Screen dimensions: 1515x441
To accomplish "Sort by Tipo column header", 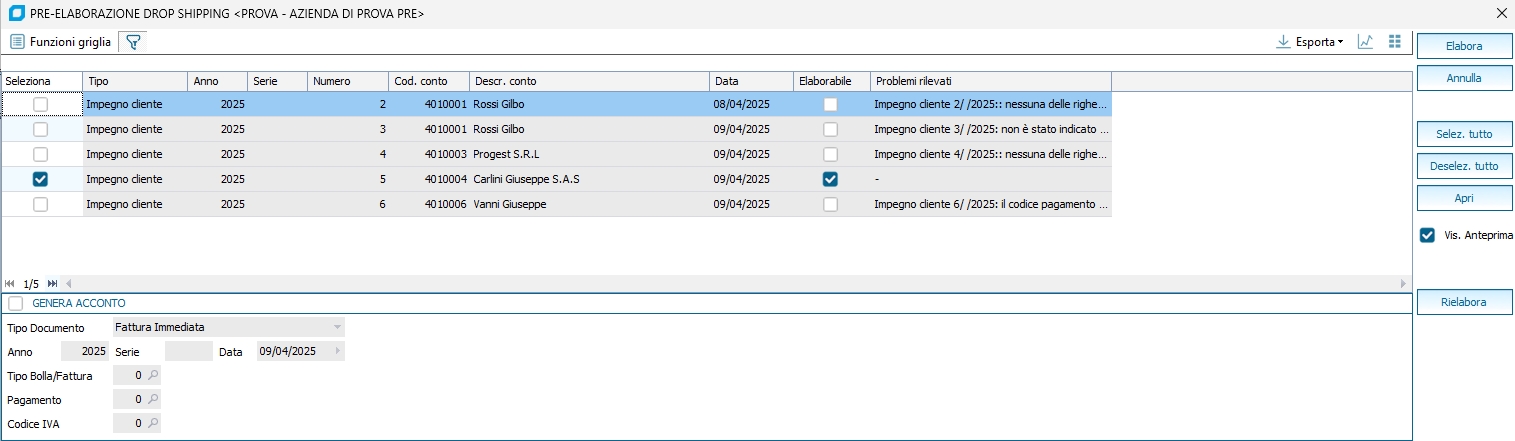I will (135, 81).
